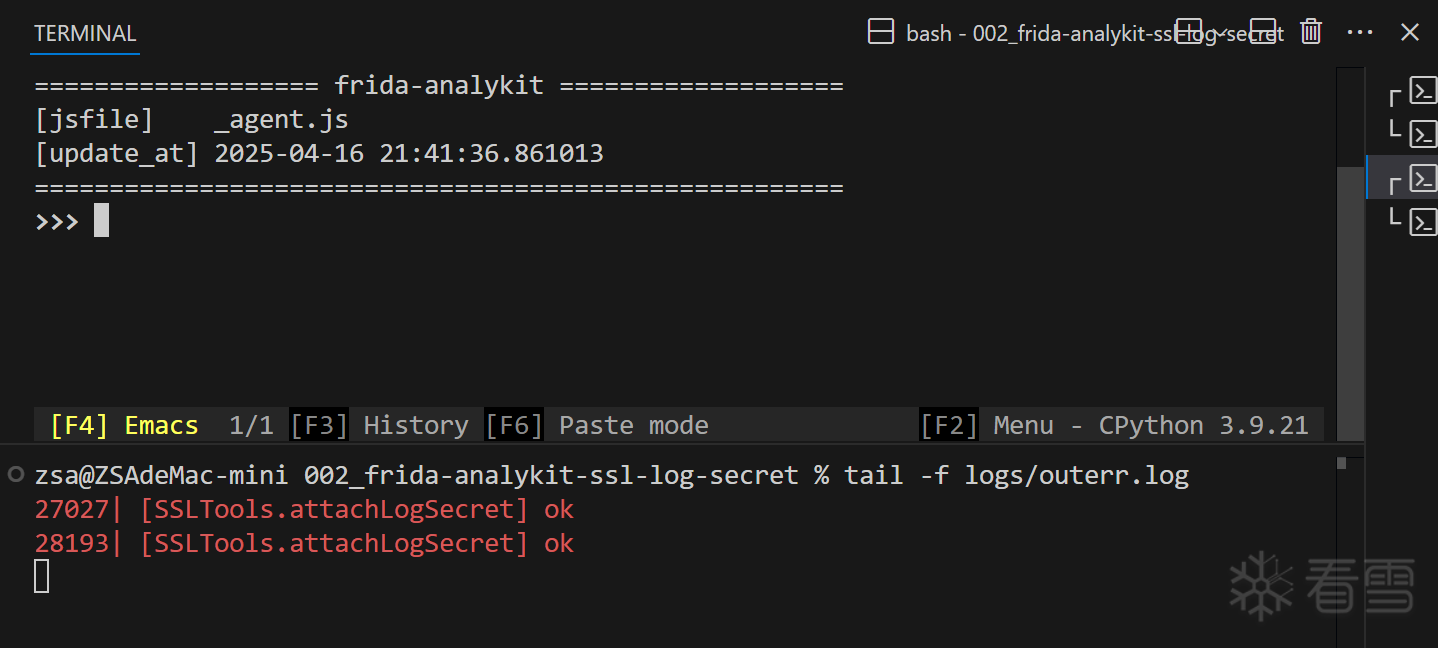Close the terminal panel with the X
The image size is (1438, 648).
click(x=1410, y=32)
